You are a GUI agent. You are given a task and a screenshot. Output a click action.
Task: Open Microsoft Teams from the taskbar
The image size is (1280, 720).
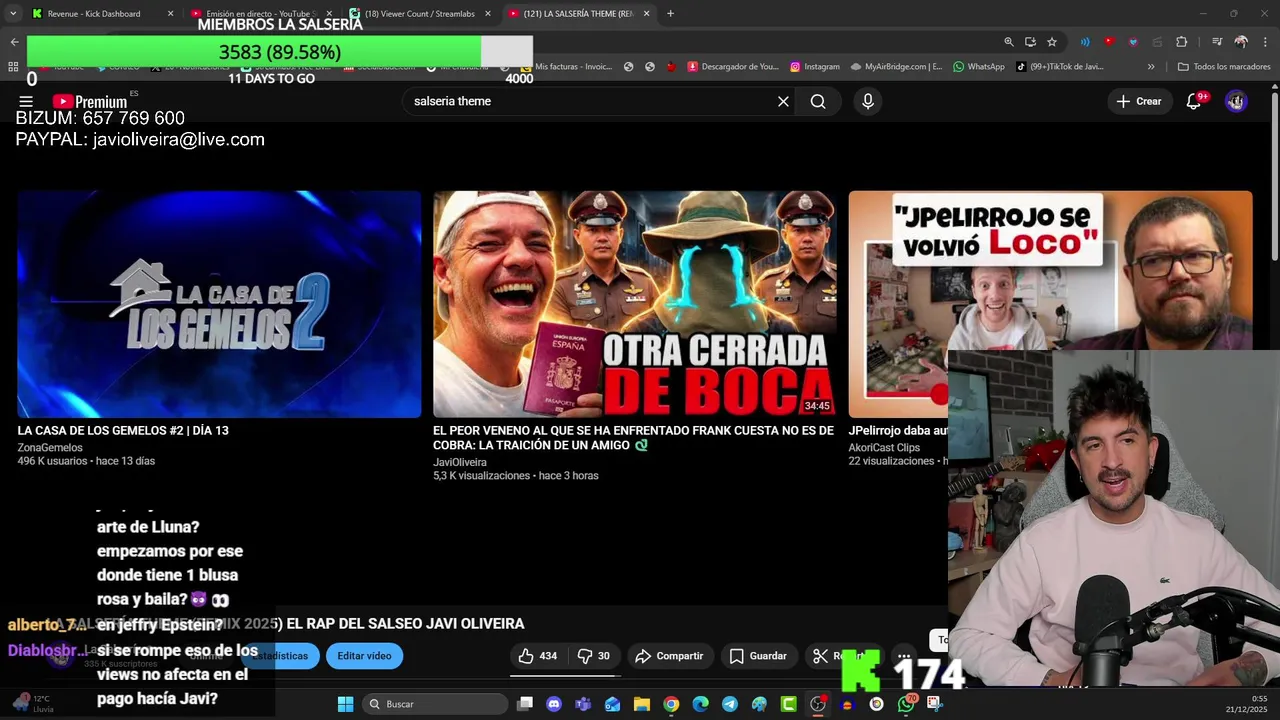click(x=583, y=704)
